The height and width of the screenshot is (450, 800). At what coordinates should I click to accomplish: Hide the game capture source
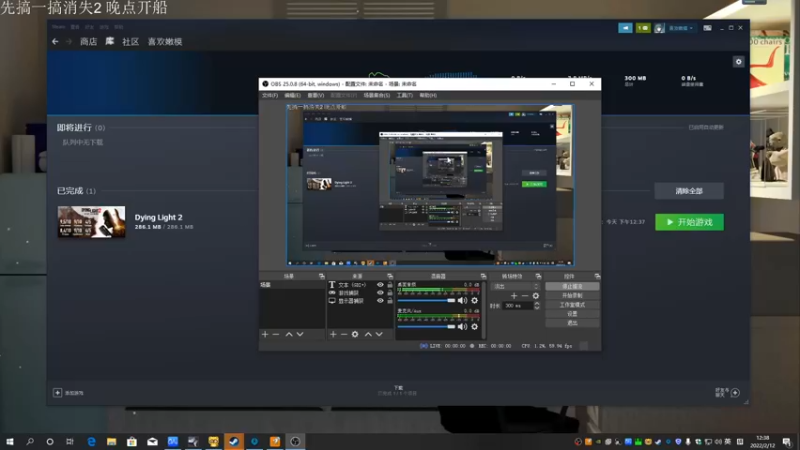coord(380,293)
